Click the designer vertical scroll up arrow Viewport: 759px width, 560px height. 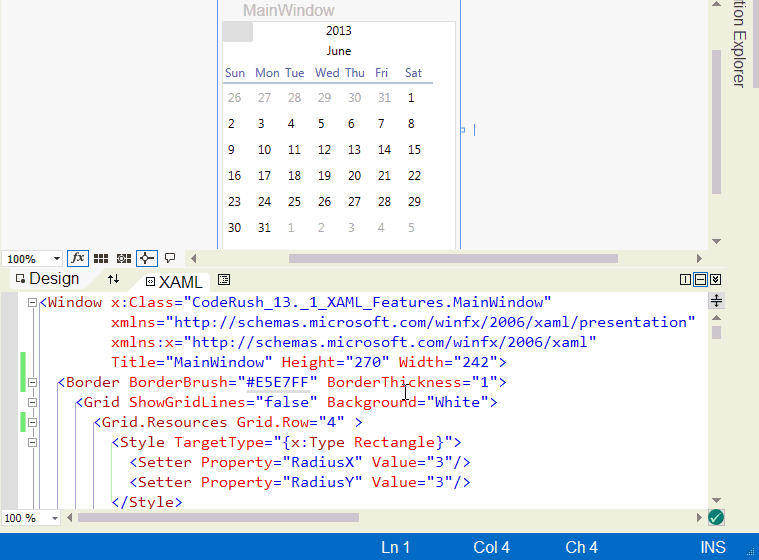tap(716, 4)
